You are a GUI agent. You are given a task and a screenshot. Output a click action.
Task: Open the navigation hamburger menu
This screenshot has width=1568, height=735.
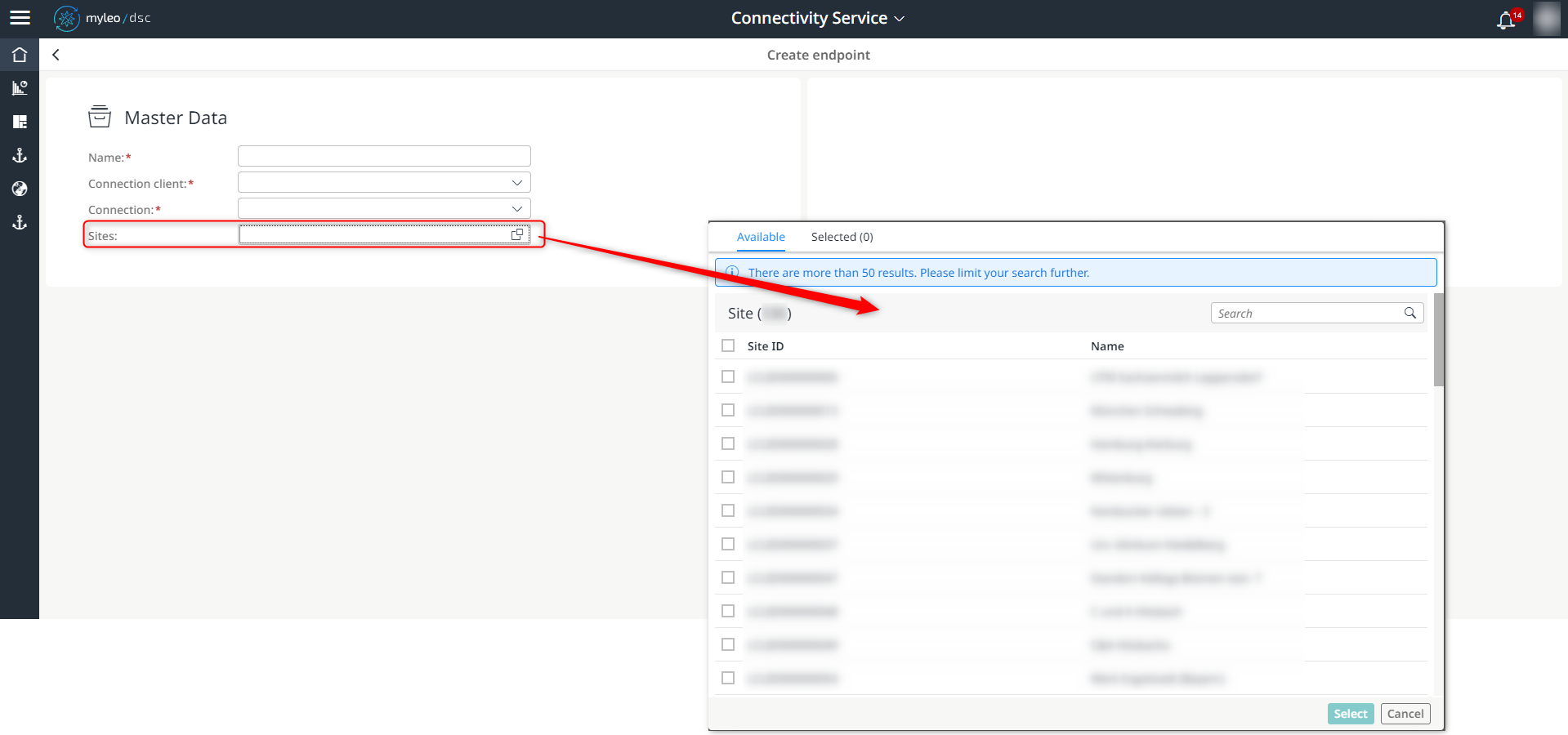coord(20,18)
